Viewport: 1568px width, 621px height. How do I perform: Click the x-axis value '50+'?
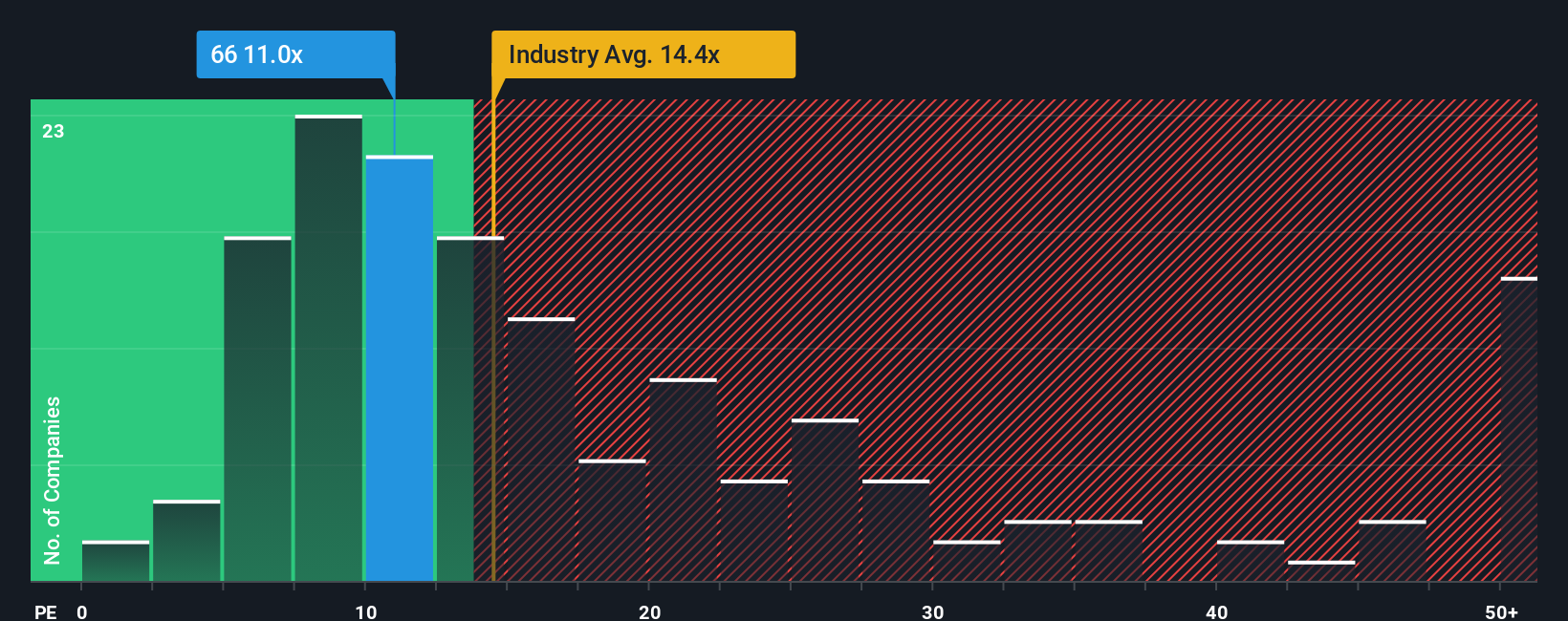click(x=1501, y=611)
